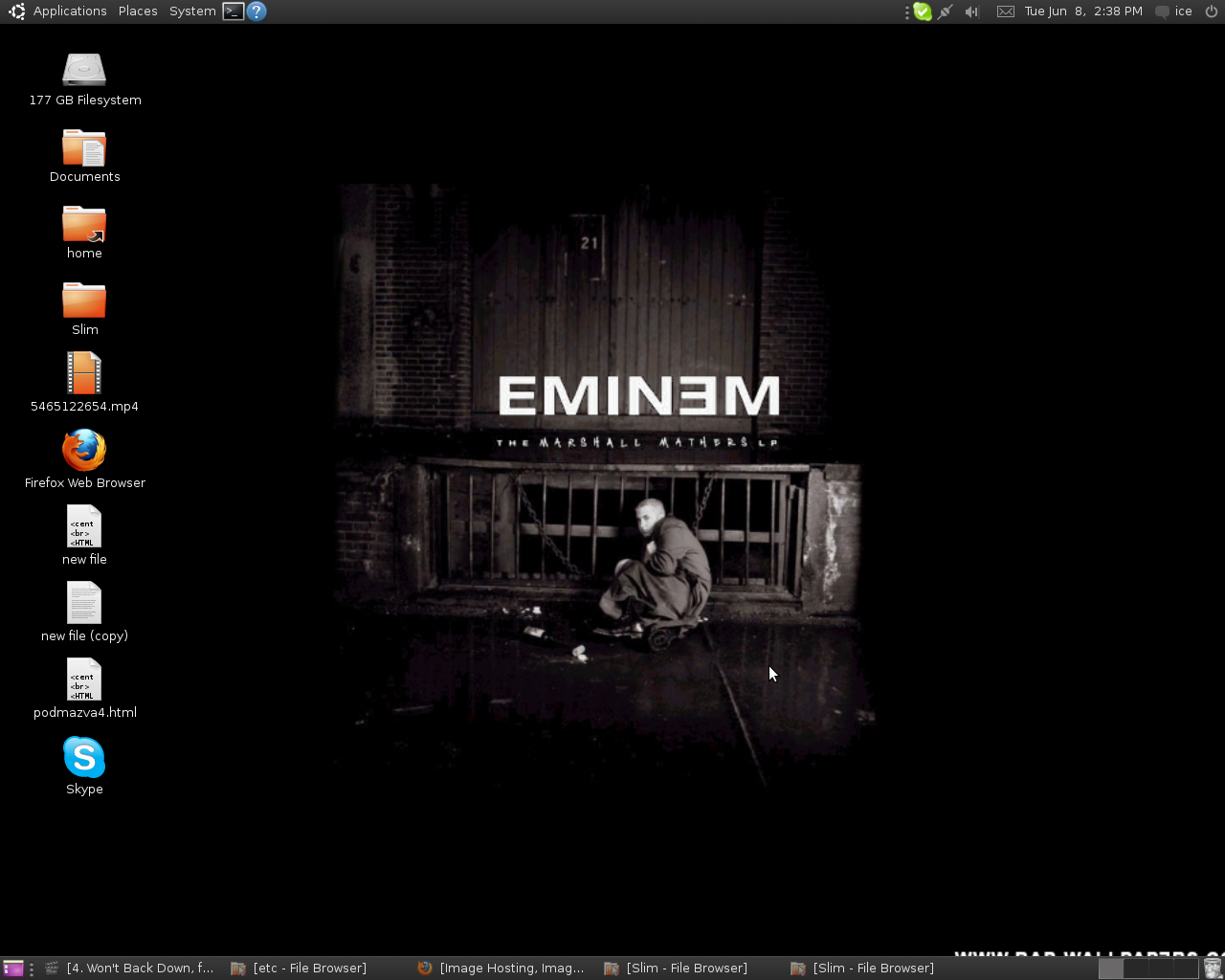Open the blue Help question-mark launcher
Viewport: 1225px width, 980px height.
(x=256, y=11)
